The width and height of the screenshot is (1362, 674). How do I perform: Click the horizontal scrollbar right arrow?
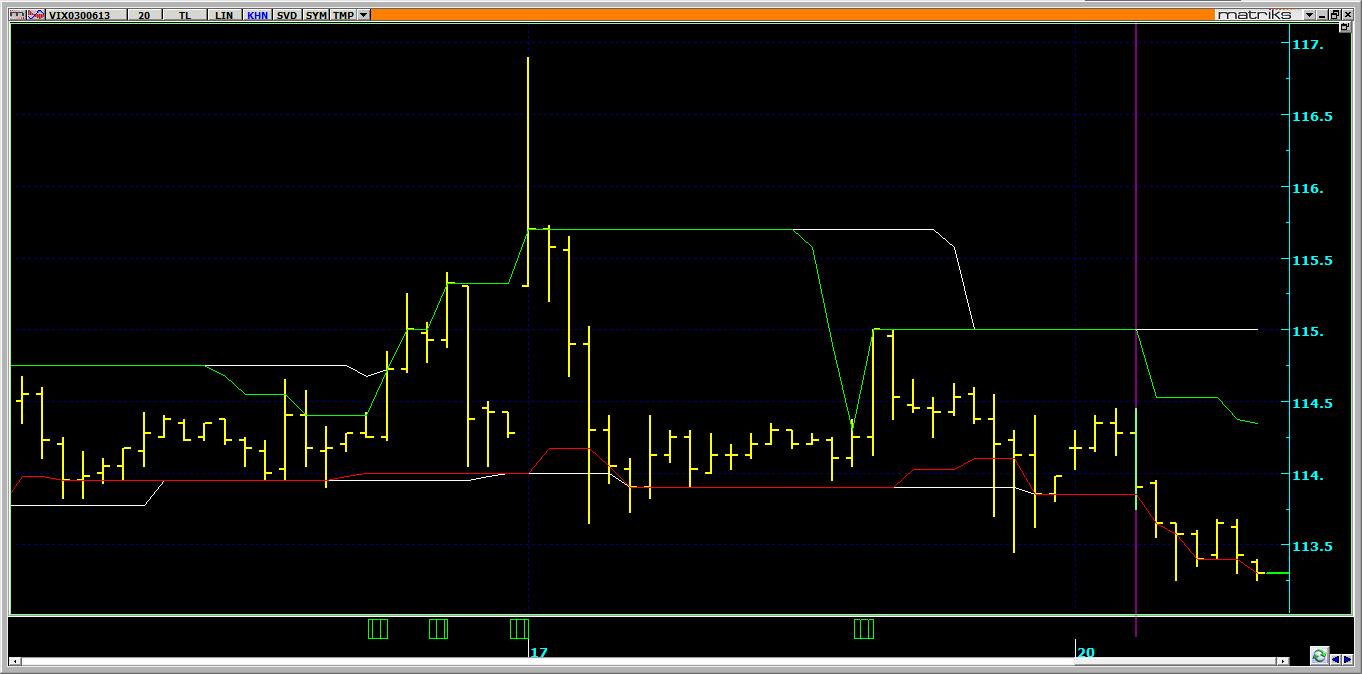pyautogui.click(x=1283, y=661)
